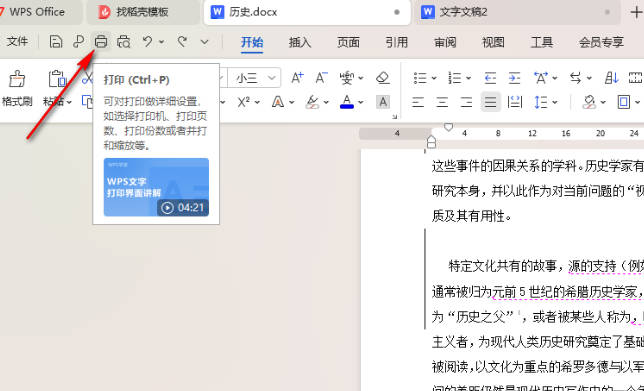644x391 pixels.
Task: Click the first-line indent marker on ruler
Action: [448, 127]
